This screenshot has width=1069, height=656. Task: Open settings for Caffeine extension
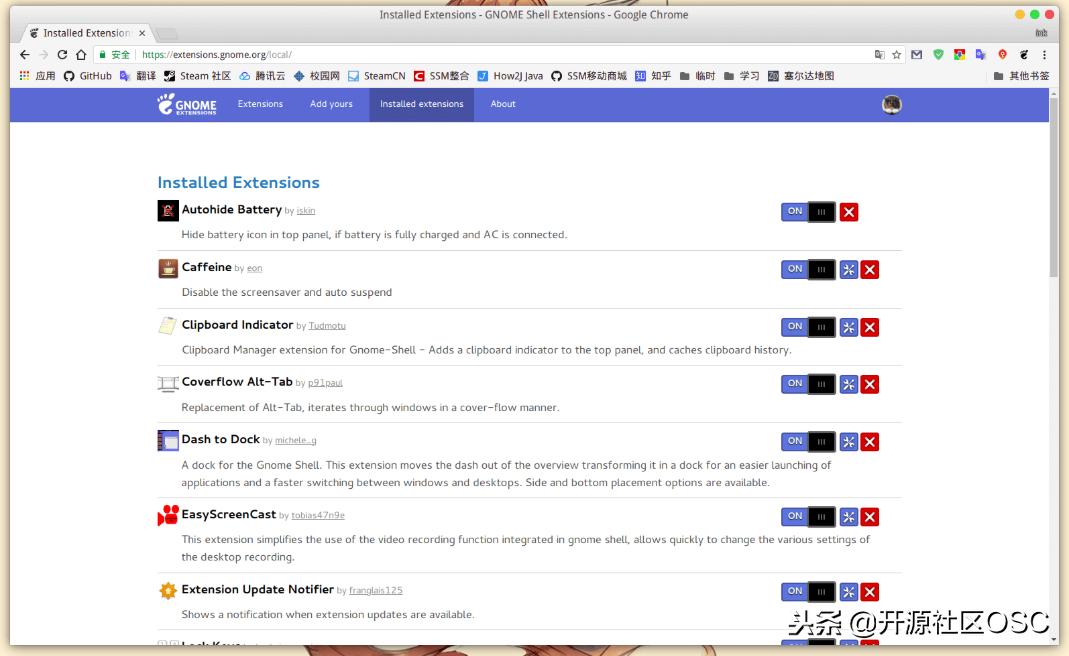point(848,269)
